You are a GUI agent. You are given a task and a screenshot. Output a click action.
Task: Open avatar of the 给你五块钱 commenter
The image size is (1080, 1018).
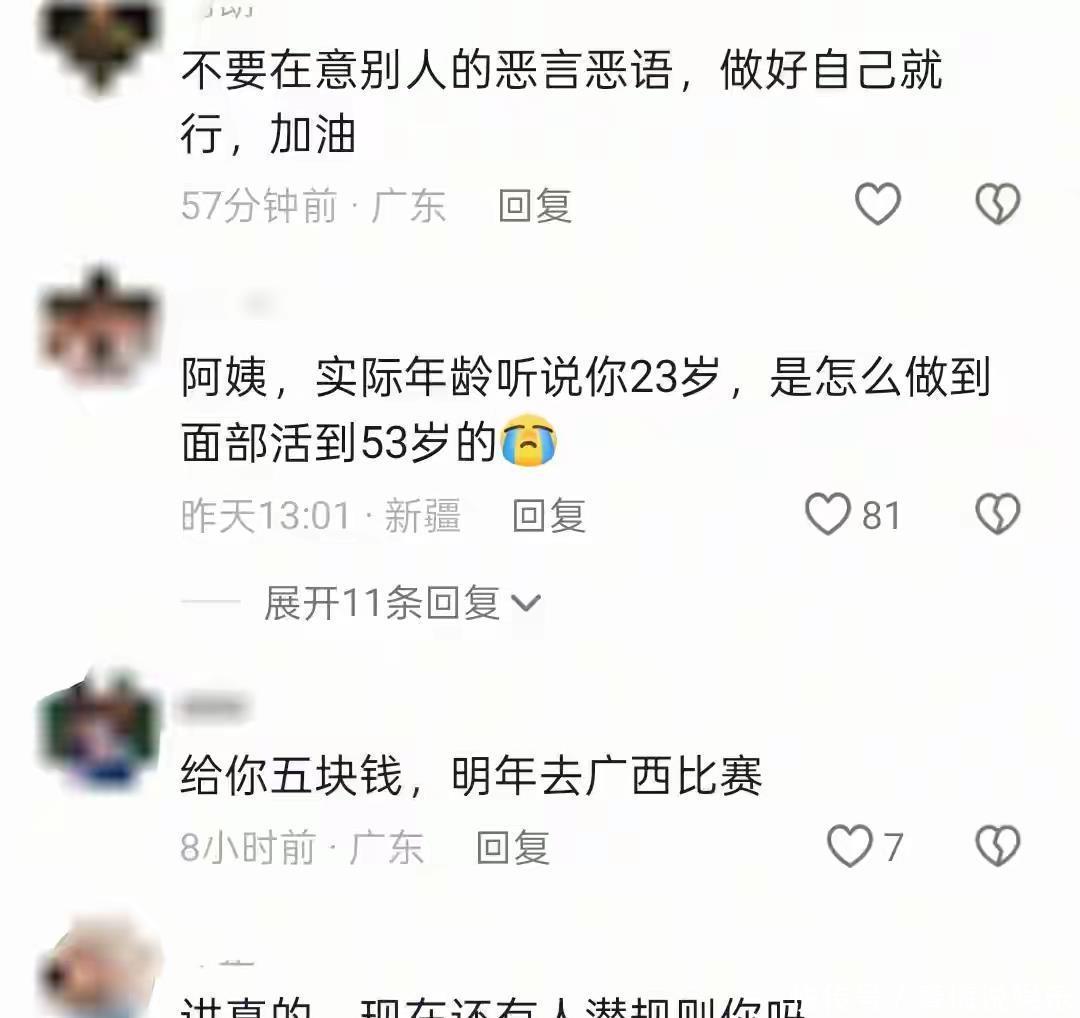99,729
